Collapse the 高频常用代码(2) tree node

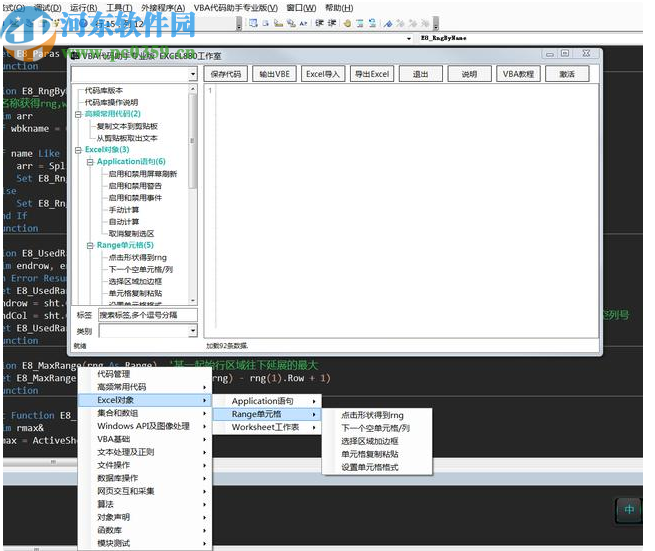(78, 114)
